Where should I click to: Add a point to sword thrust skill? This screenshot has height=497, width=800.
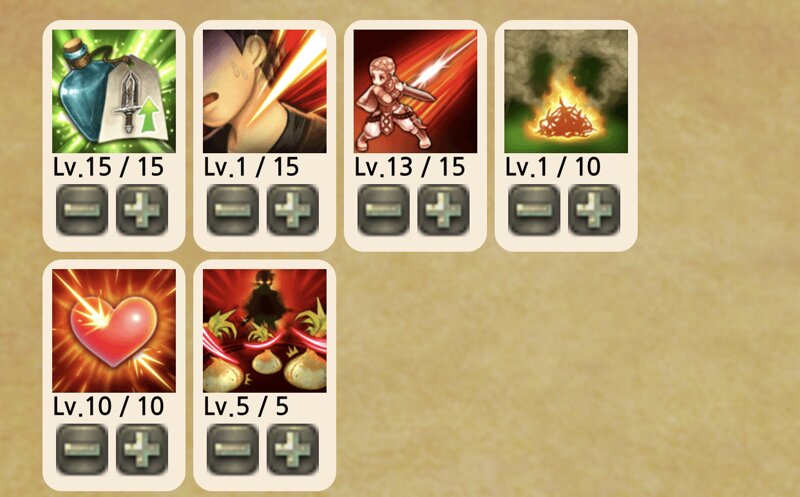pos(443,210)
